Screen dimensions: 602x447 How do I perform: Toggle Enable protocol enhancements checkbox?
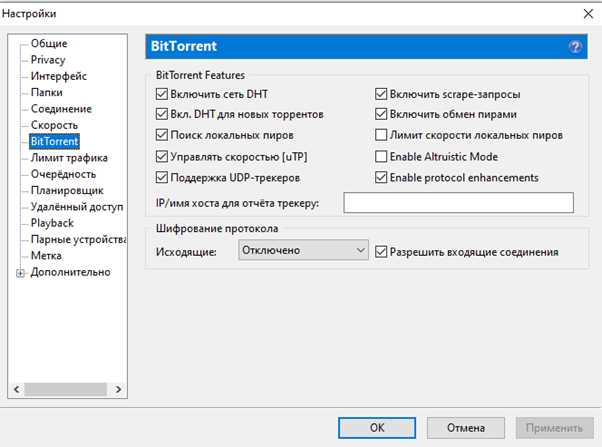pos(381,177)
